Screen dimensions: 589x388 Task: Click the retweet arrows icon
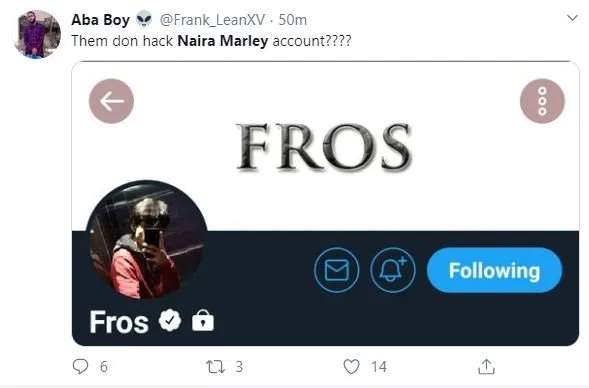click(x=216, y=367)
